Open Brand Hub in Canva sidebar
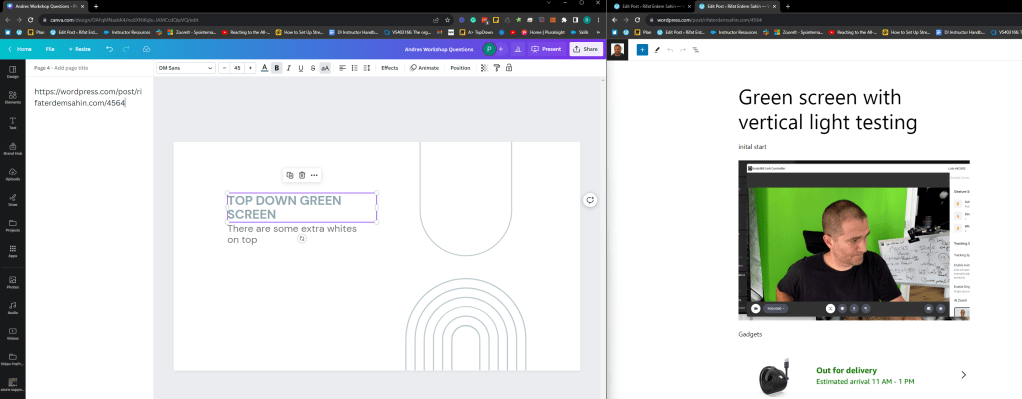 point(12,149)
